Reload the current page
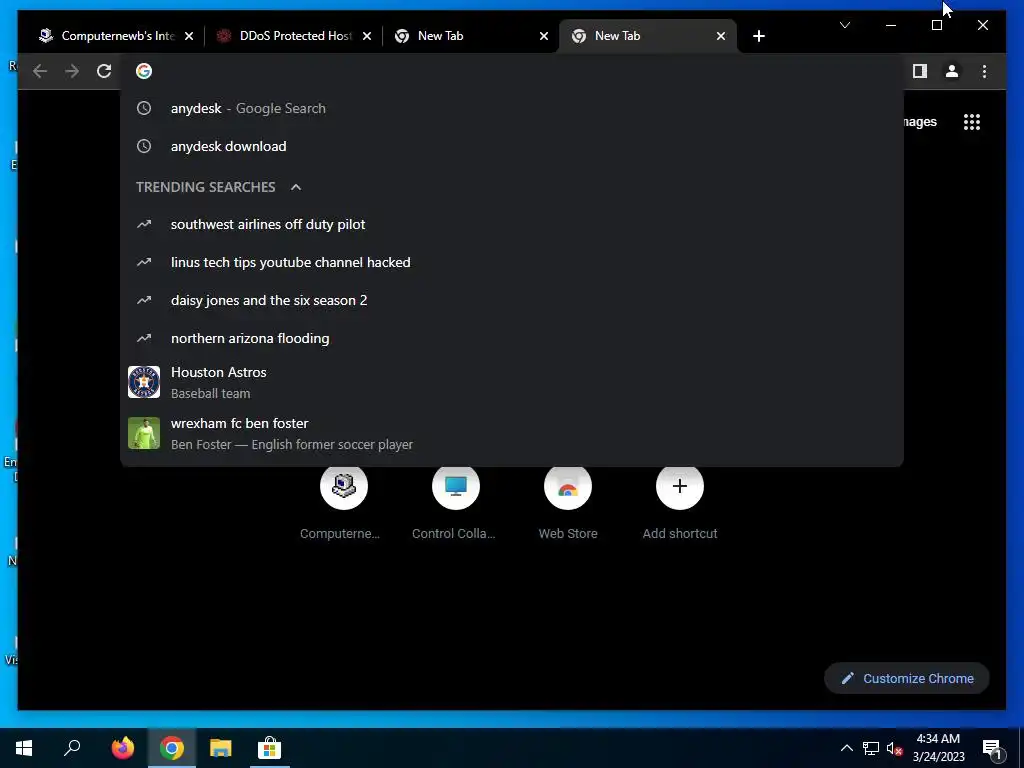The width and height of the screenshot is (1024, 768). tap(104, 71)
